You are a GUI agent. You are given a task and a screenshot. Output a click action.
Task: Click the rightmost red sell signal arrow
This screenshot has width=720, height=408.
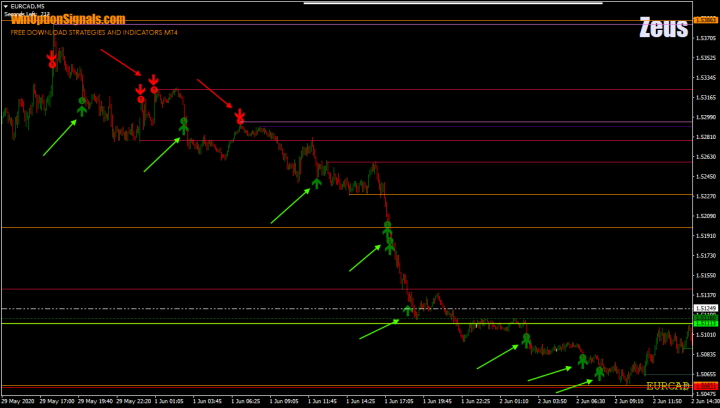tap(240, 117)
